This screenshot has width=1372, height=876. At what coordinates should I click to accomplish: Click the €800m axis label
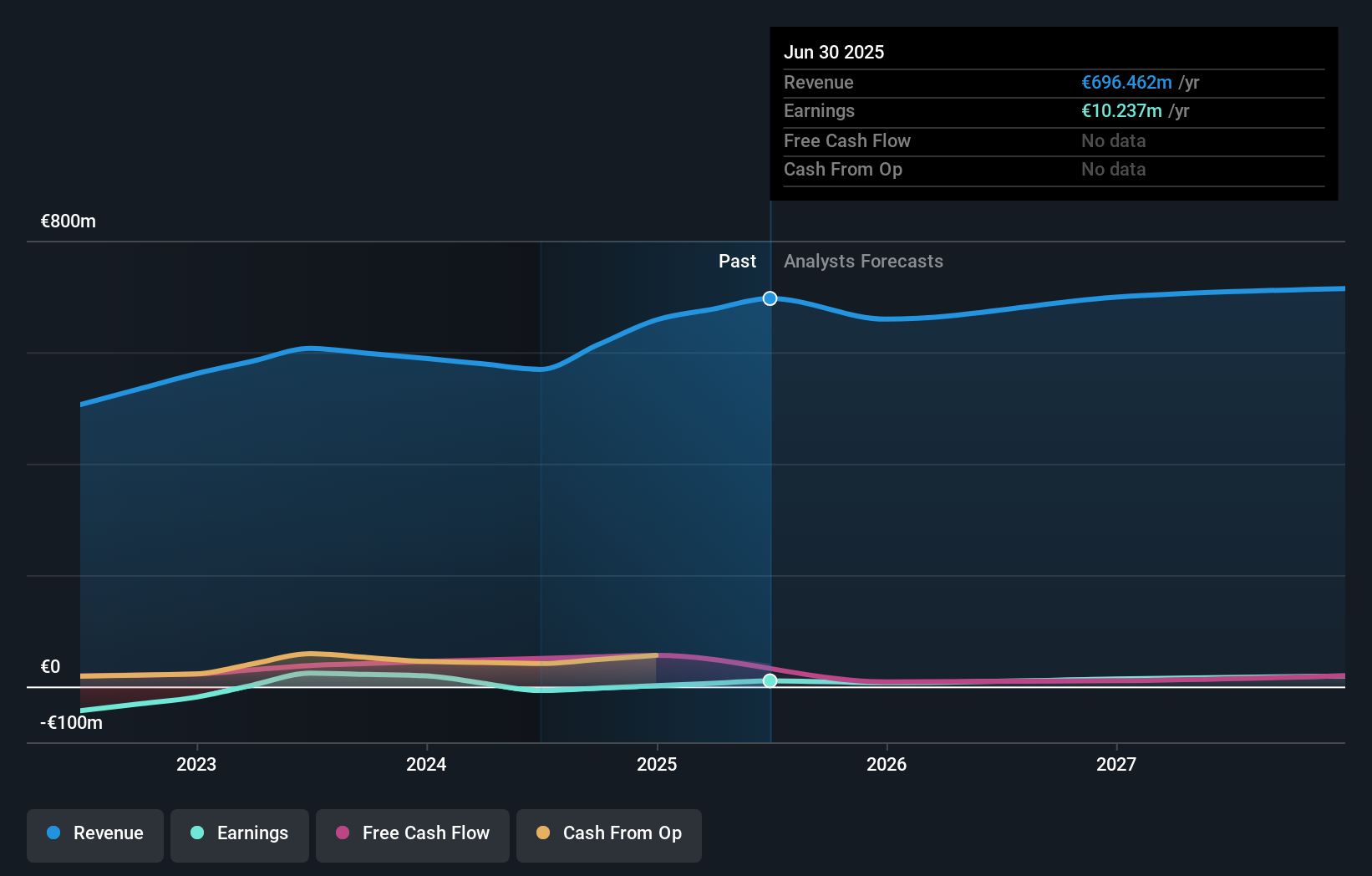pyautogui.click(x=68, y=221)
